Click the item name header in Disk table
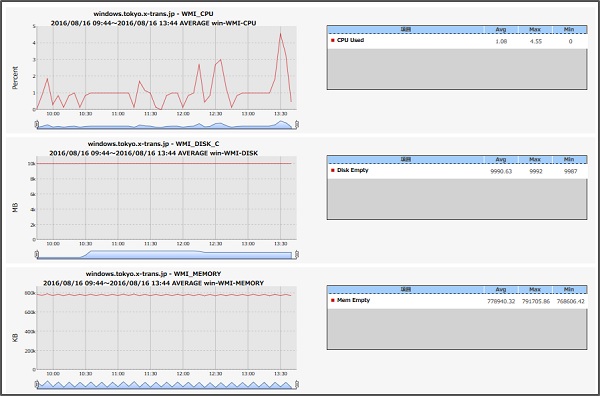600x396 pixels. tap(406, 159)
